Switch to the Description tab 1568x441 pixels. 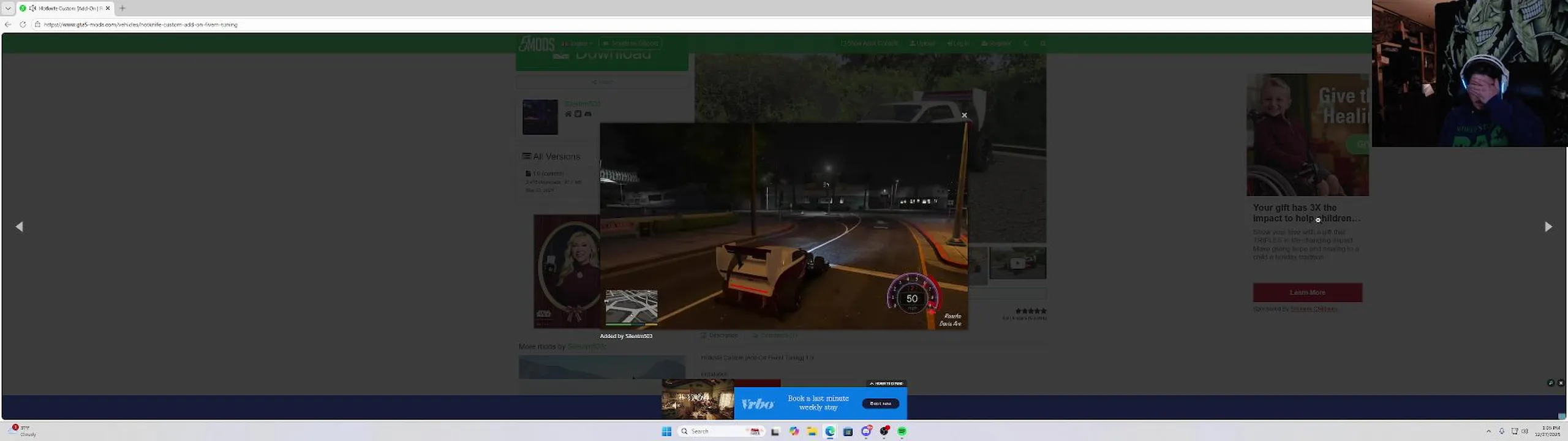(719, 336)
